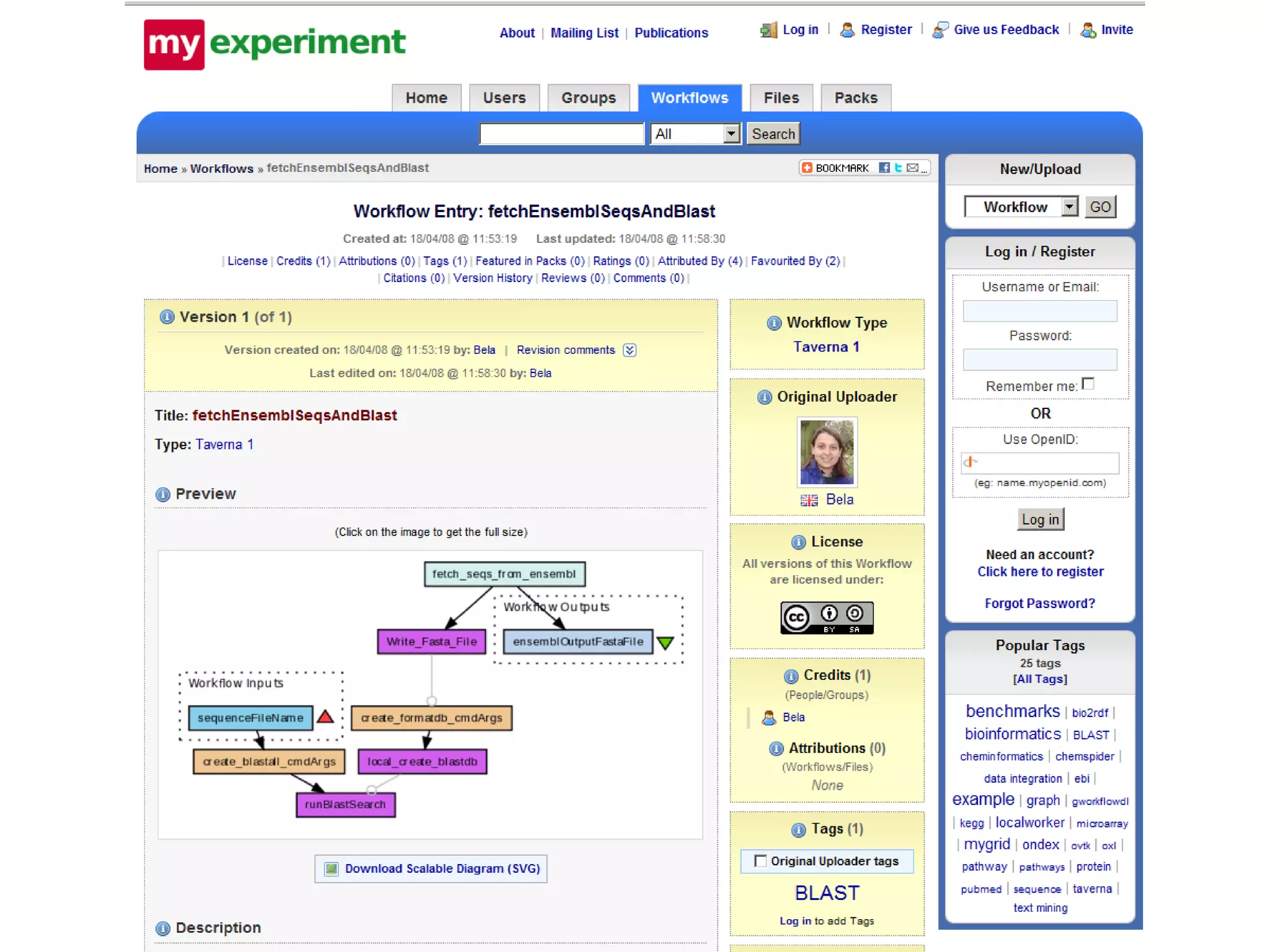Click info icon next to Workflow Type
Viewport: 1270px width, 952px height.
[773, 323]
